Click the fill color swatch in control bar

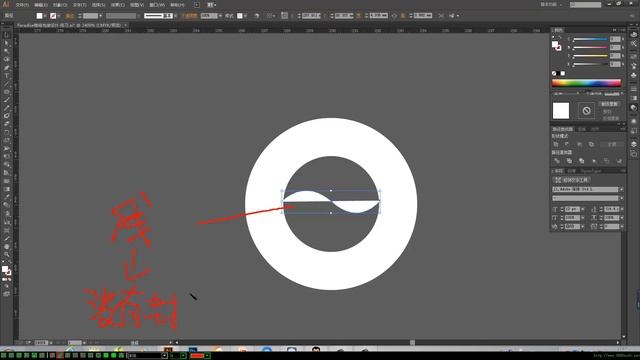click(39, 16)
